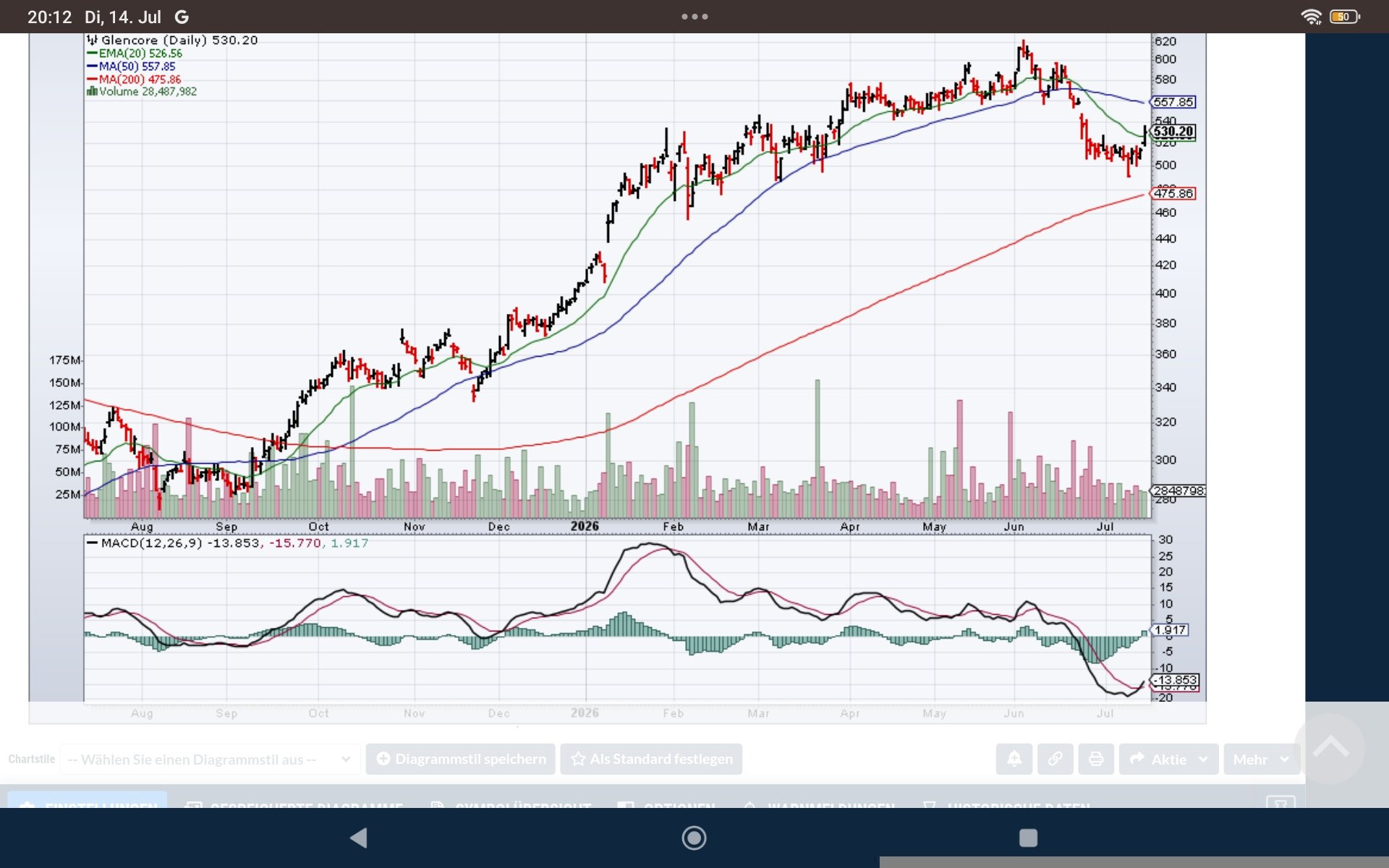The image size is (1389, 868).
Task: Click the MACD 1.917 value marker
Action: click(x=1169, y=630)
